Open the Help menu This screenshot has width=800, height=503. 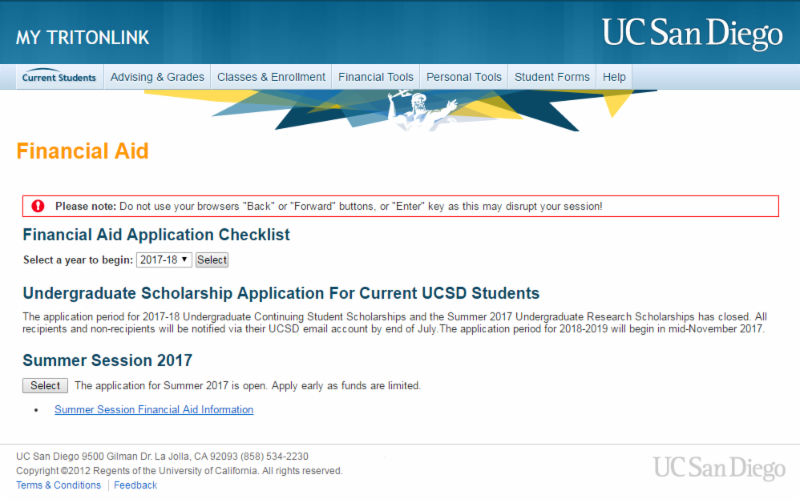click(614, 77)
